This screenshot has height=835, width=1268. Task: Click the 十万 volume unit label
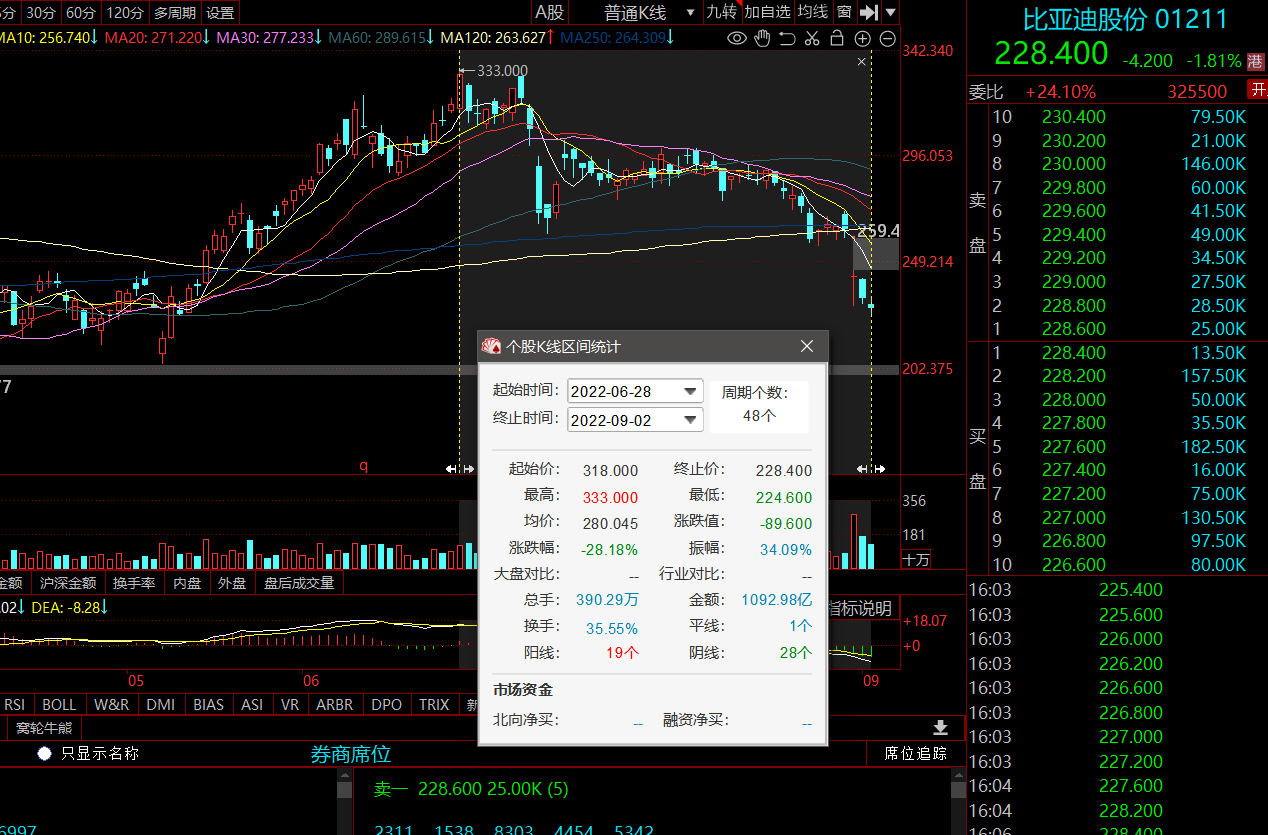click(x=915, y=560)
